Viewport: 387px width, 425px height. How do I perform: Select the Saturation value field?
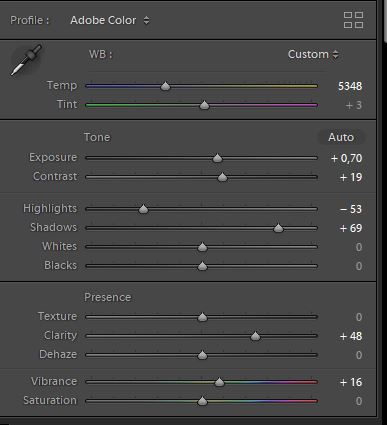tap(359, 401)
